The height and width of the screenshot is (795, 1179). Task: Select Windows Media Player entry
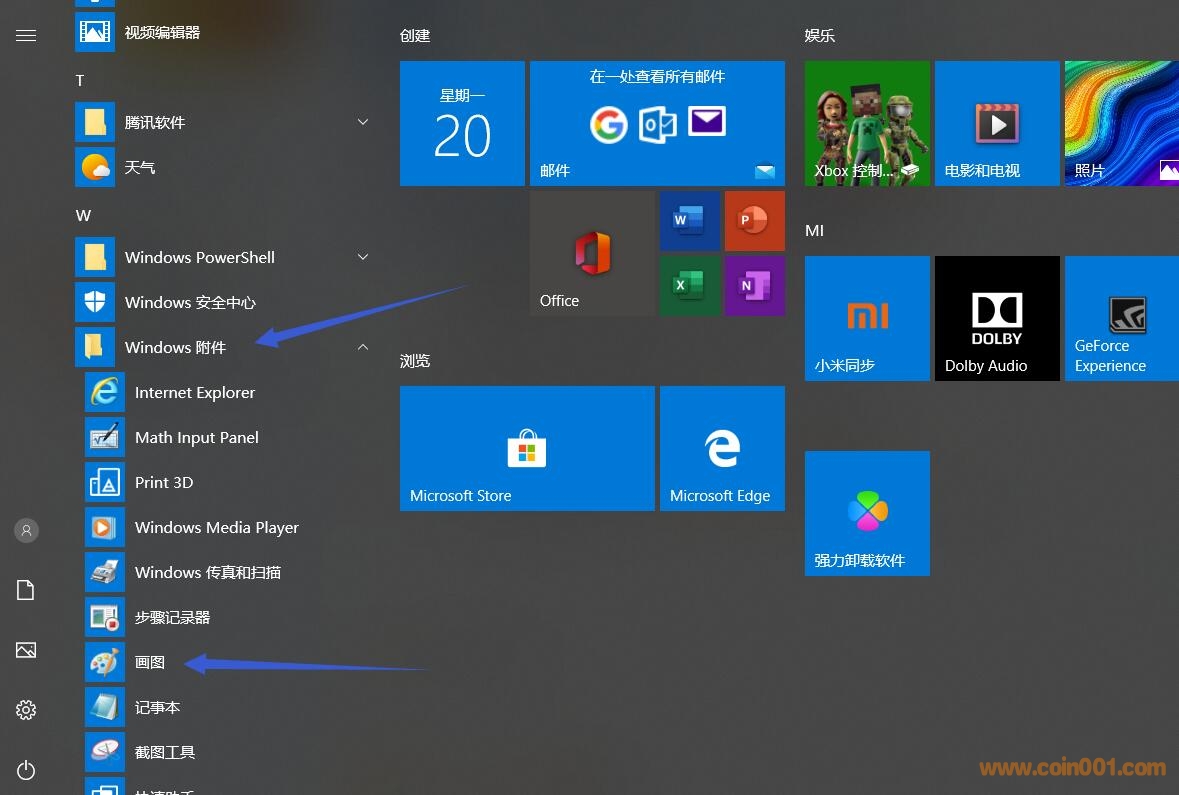[x=216, y=527]
